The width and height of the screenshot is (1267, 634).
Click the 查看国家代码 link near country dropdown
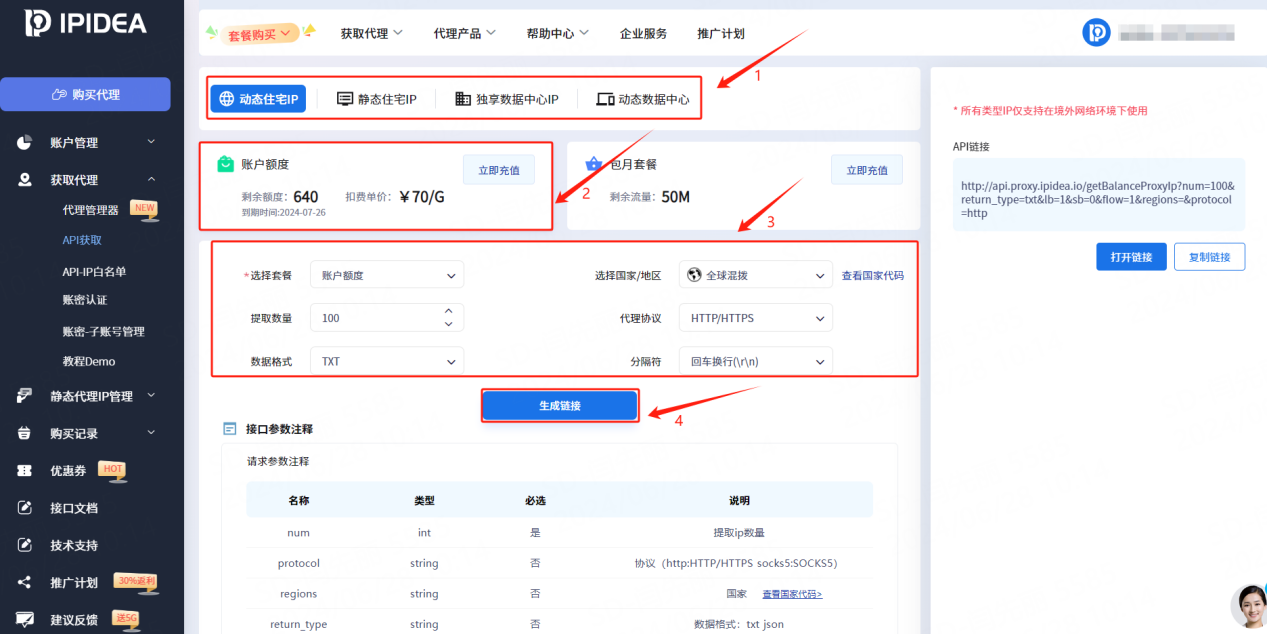tap(872, 275)
